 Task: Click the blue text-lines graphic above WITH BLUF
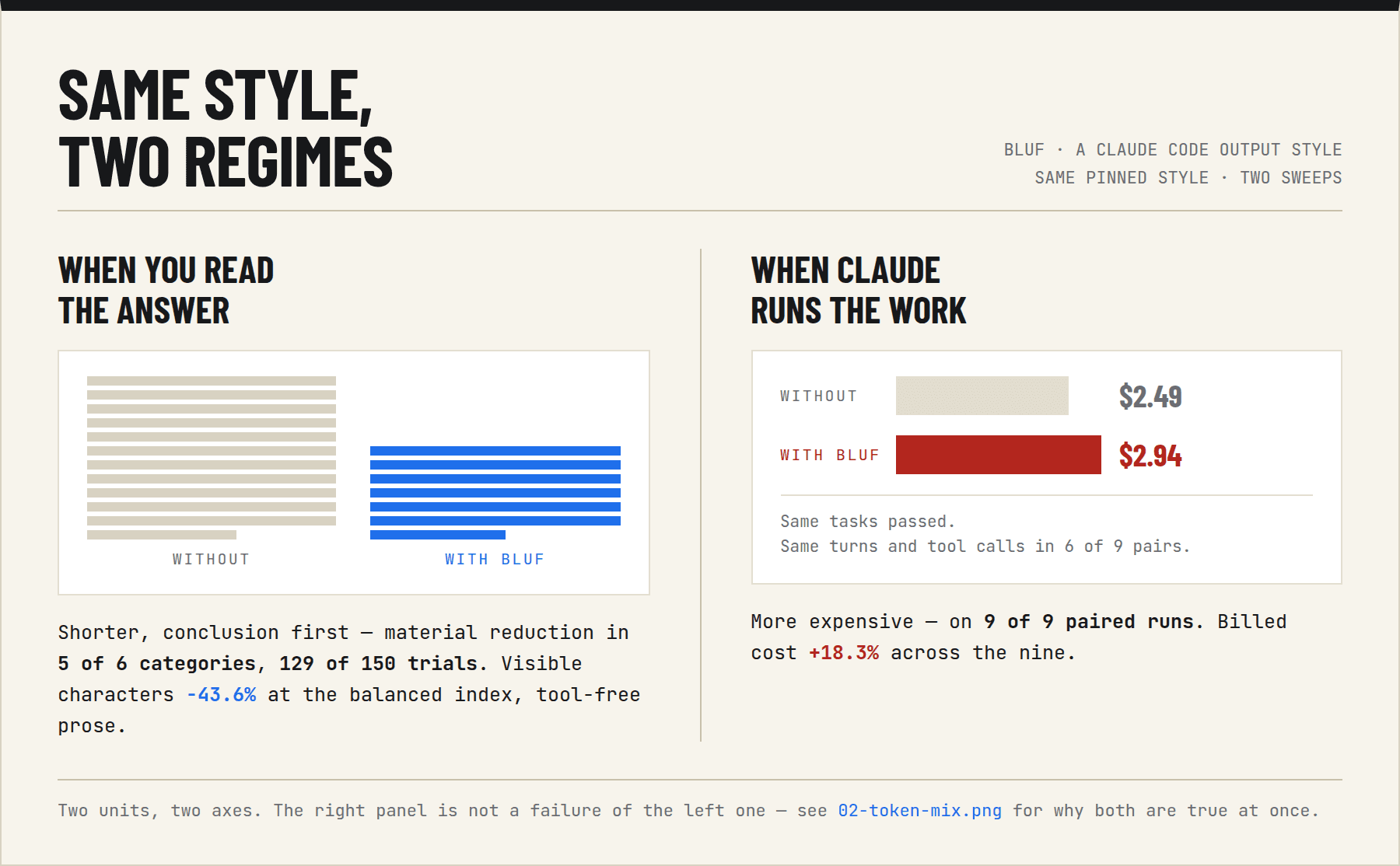tap(495, 493)
